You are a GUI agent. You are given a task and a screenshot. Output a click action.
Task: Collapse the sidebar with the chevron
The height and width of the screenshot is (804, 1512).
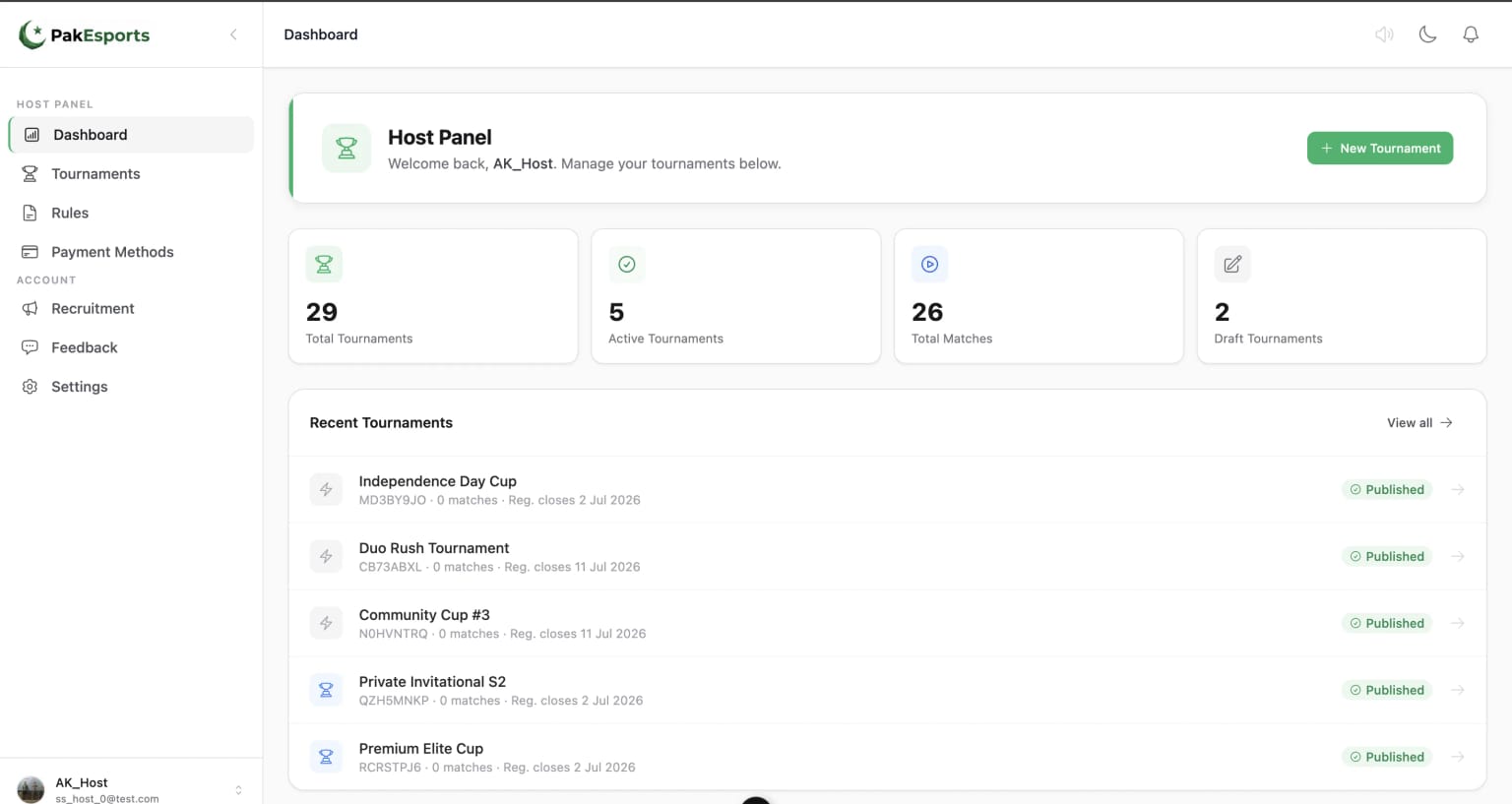tap(233, 34)
